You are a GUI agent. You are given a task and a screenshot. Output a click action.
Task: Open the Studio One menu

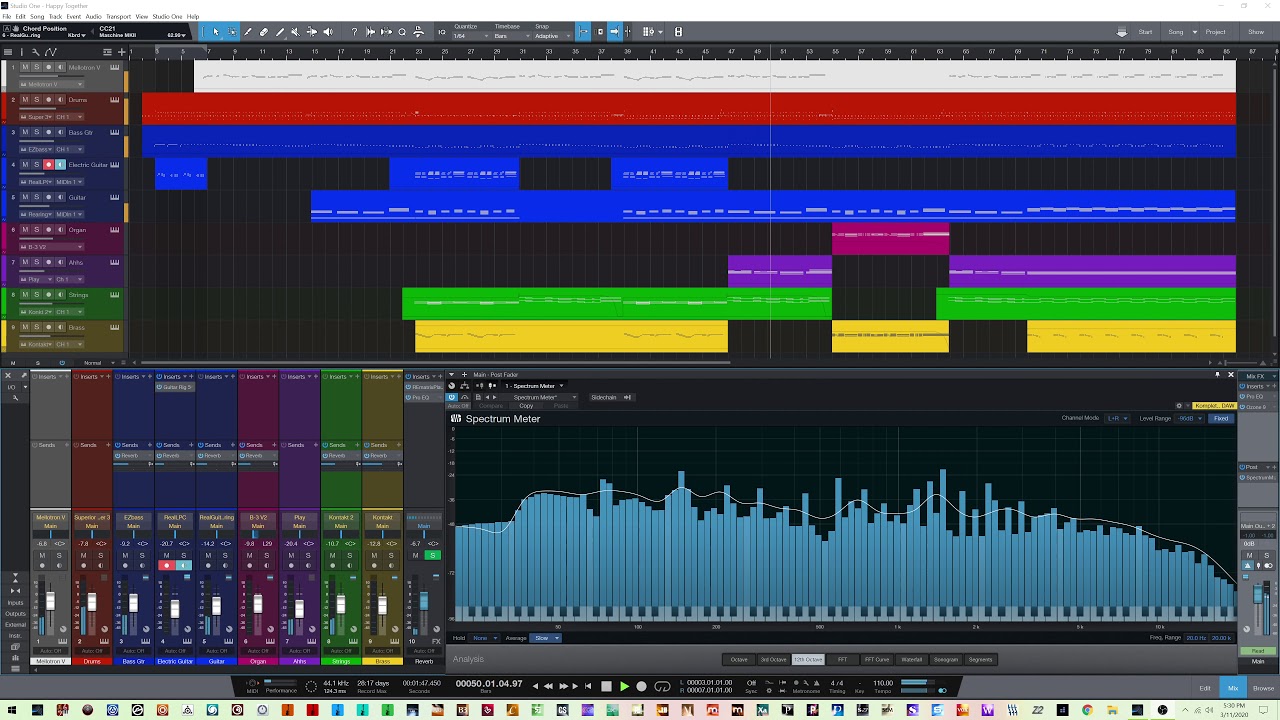click(166, 17)
